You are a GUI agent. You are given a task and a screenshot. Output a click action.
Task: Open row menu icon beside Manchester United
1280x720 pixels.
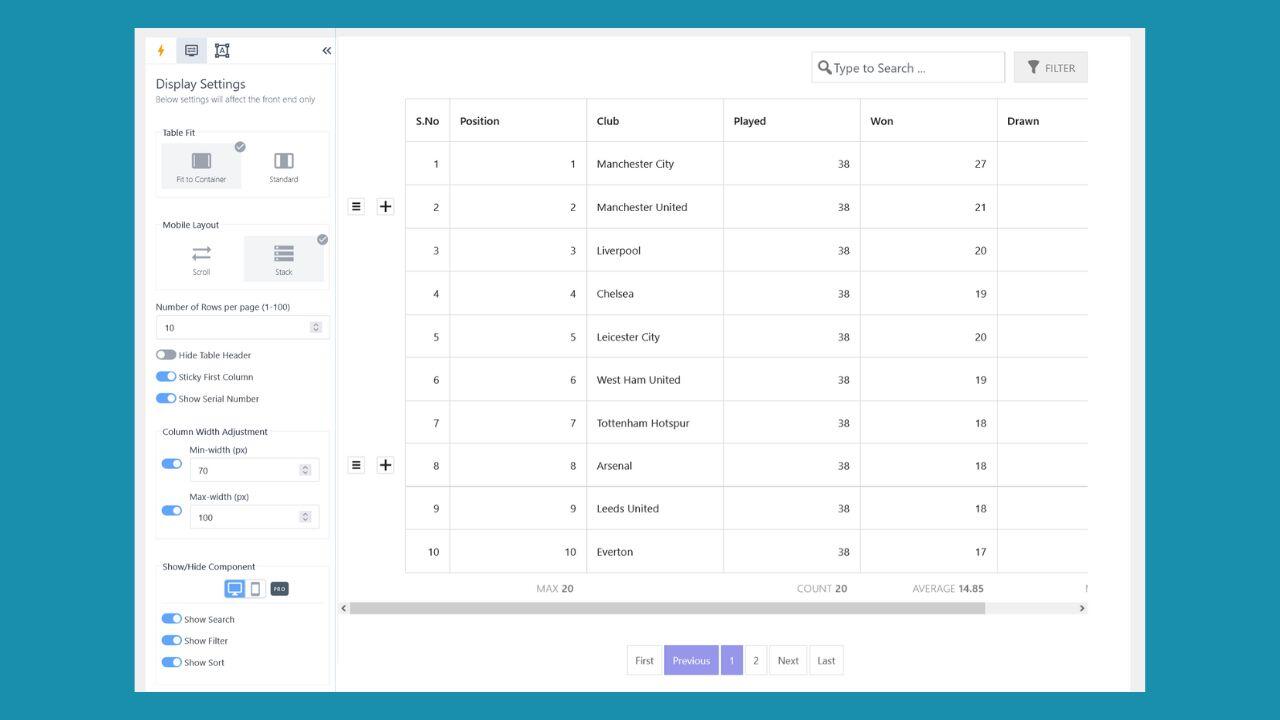click(356, 207)
